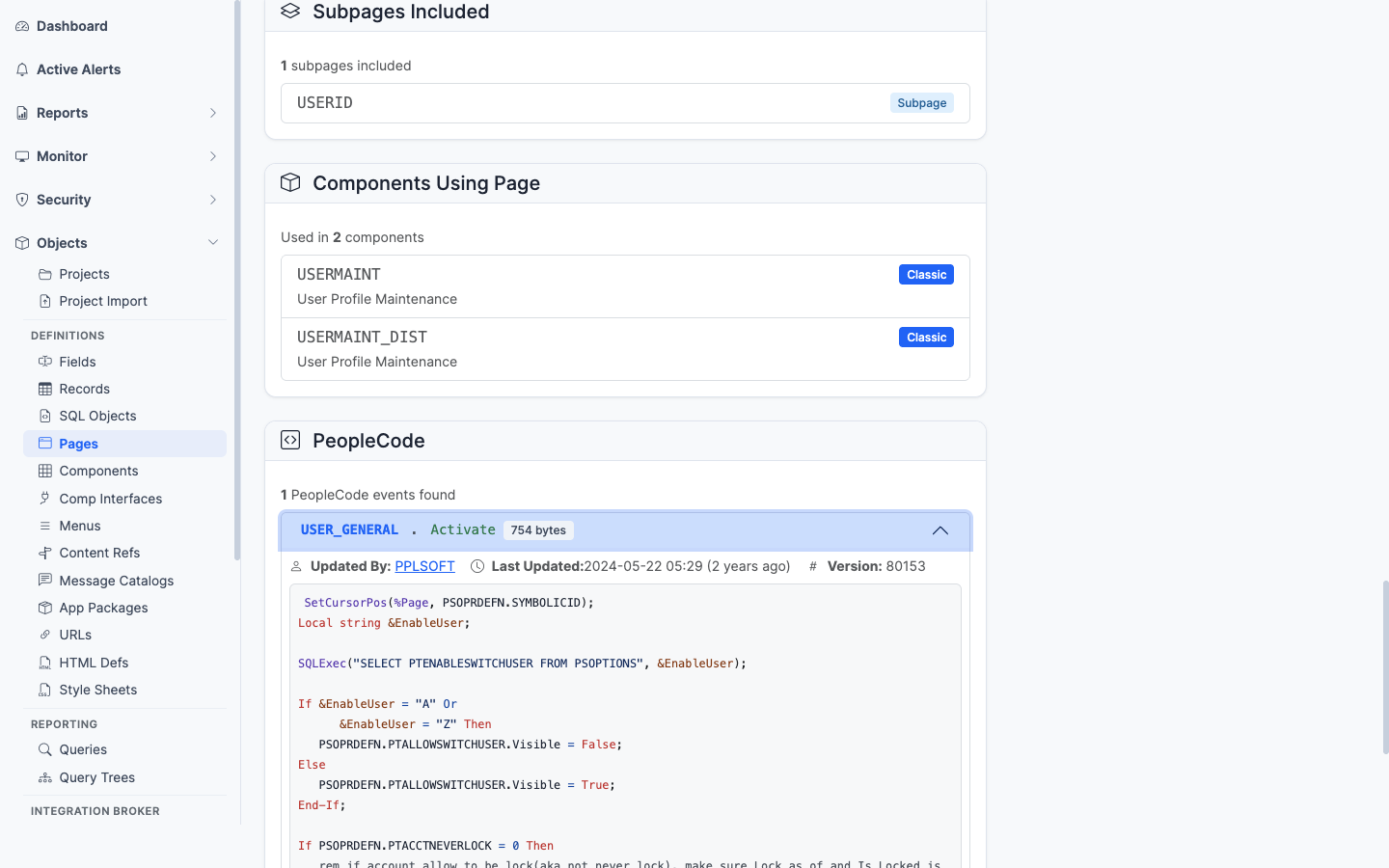This screenshot has height=868, width=1389.
Task: Expand the Security menu chevron
Action: tap(213, 200)
